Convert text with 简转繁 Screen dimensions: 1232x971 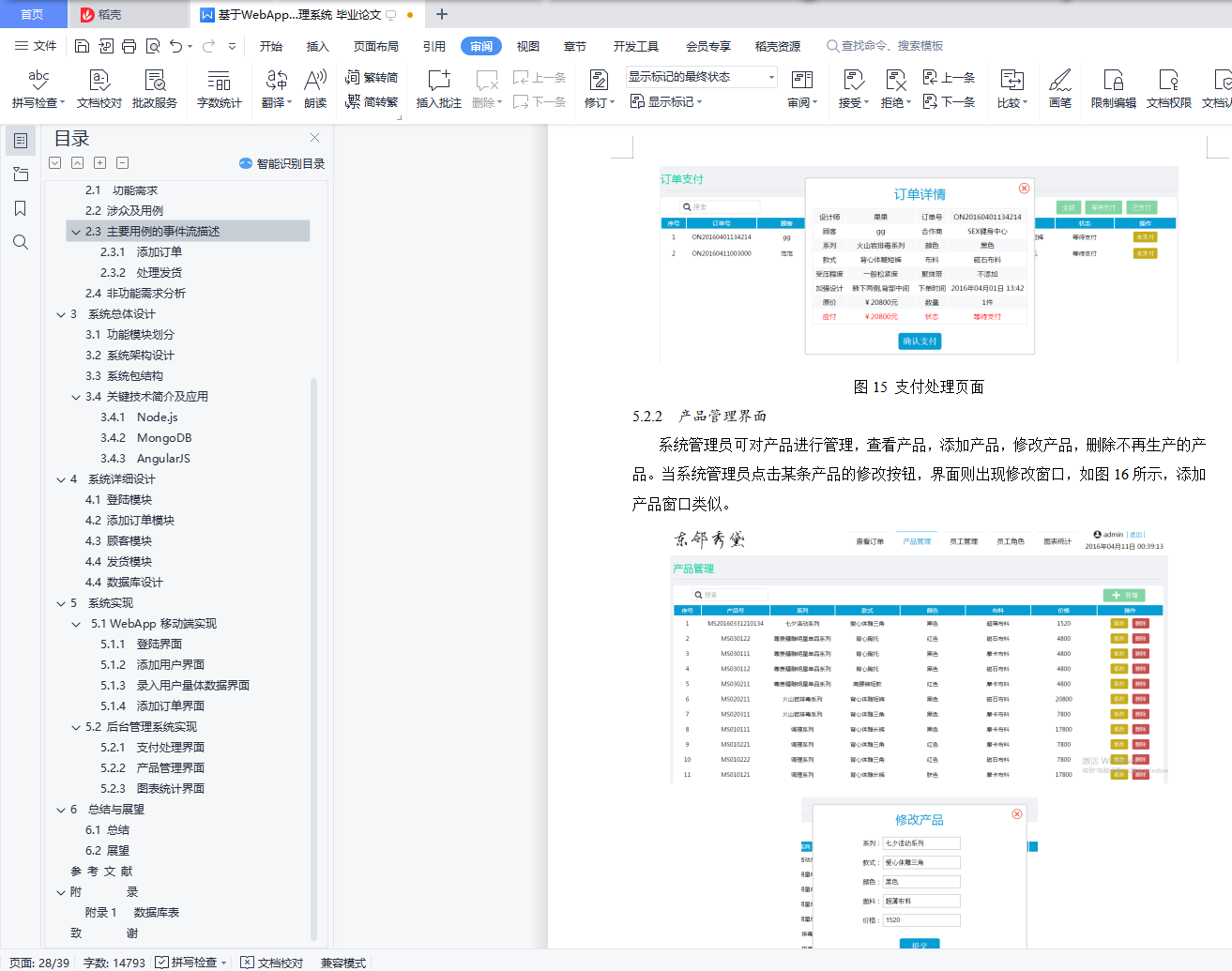click(x=372, y=101)
